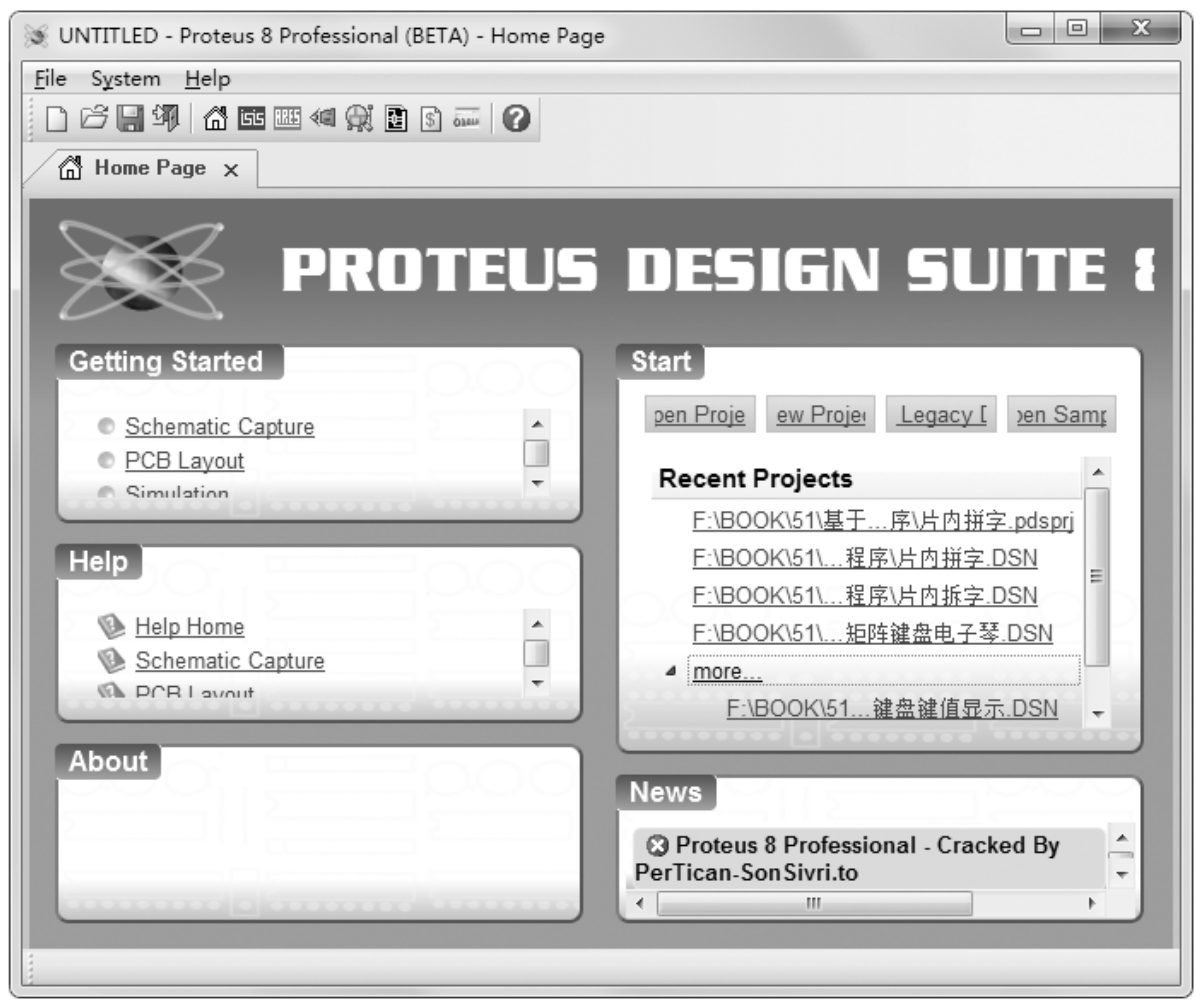Click the News panel scroll right arrow
This screenshot has width=1200, height=1004.
[x=1092, y=903]
